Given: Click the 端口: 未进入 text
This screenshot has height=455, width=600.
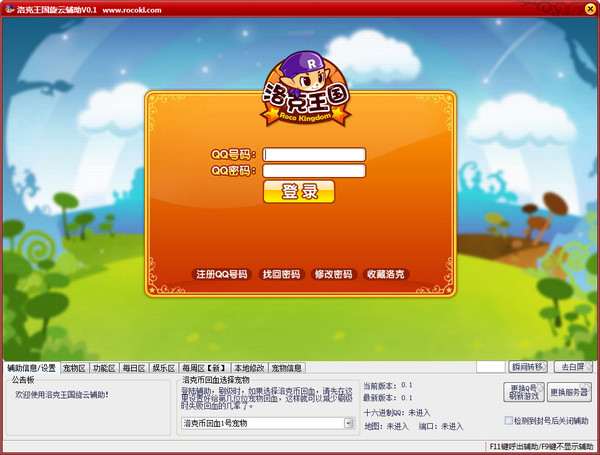Looking at the screenshot, I should point(441,426).
